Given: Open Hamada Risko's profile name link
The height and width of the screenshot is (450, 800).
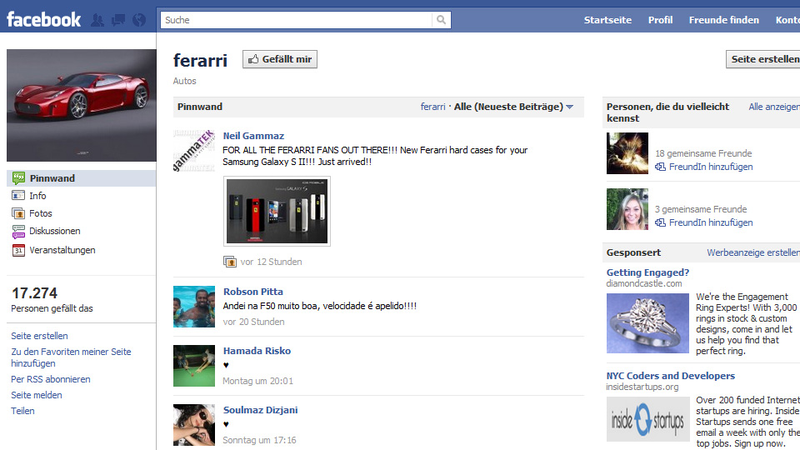Looking at the screenshot, I should 257,351.
